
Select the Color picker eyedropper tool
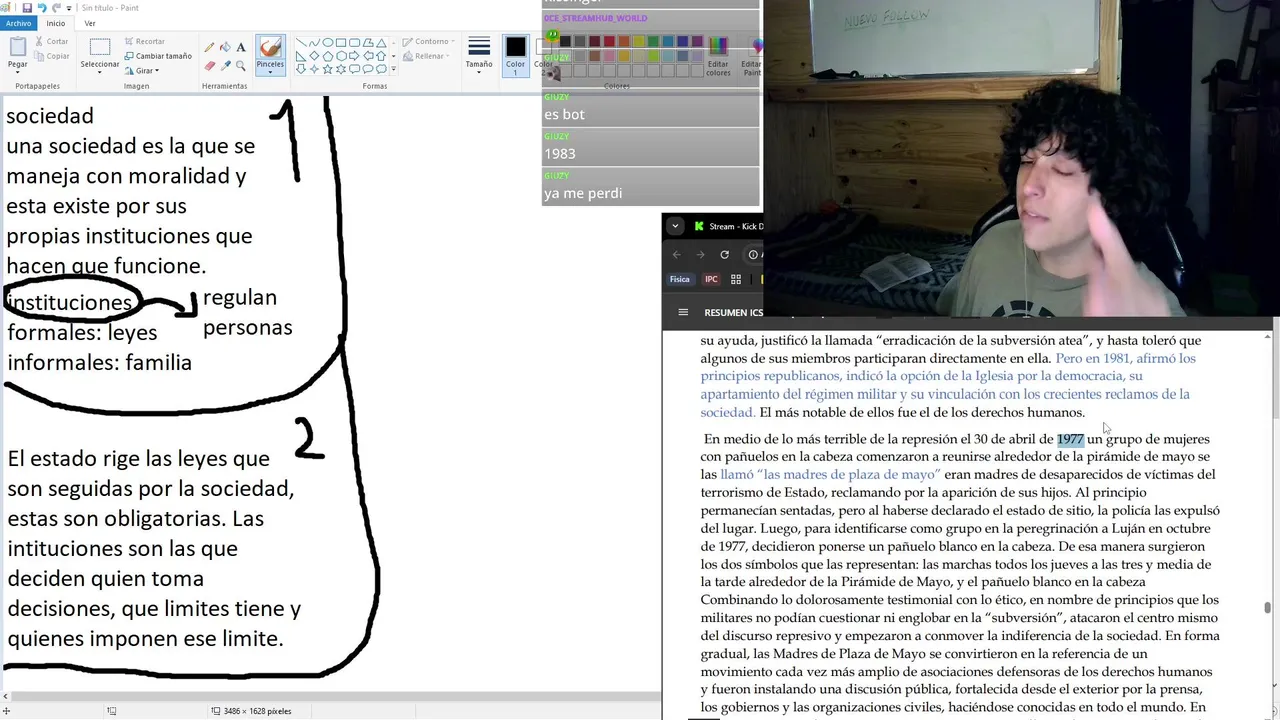[226, 66]
